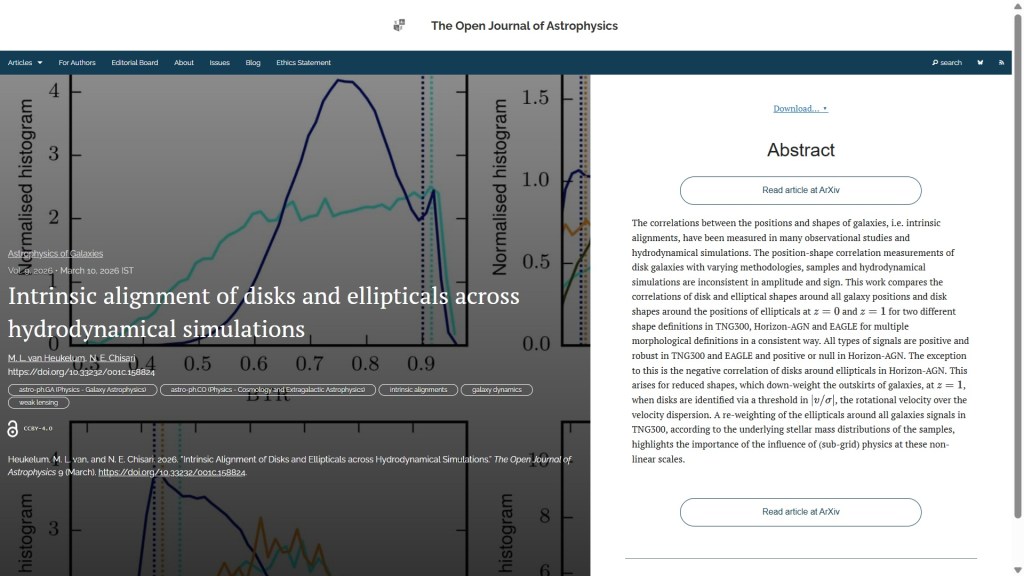Select the weak lensing tag
Screen dimensions: 1024x576
(x=39, y=402)
